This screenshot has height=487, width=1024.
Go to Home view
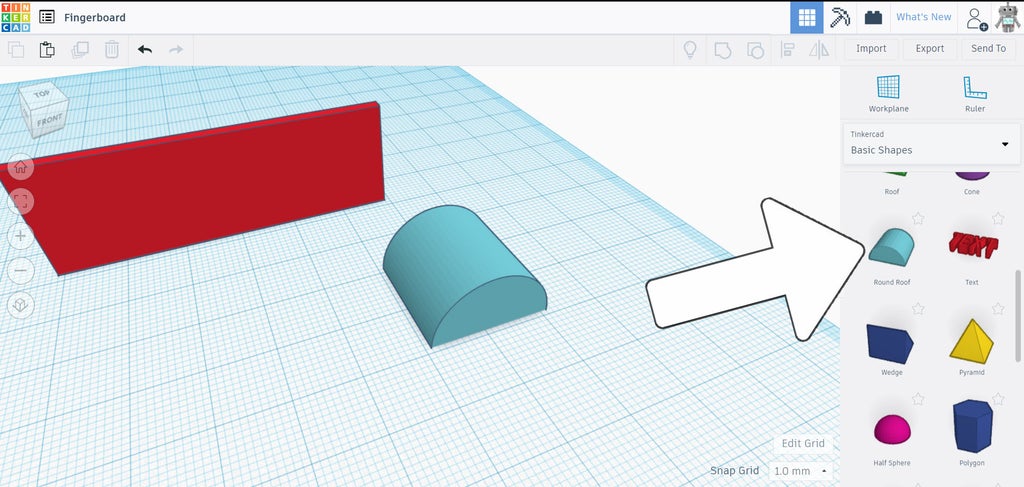[20, 167]
